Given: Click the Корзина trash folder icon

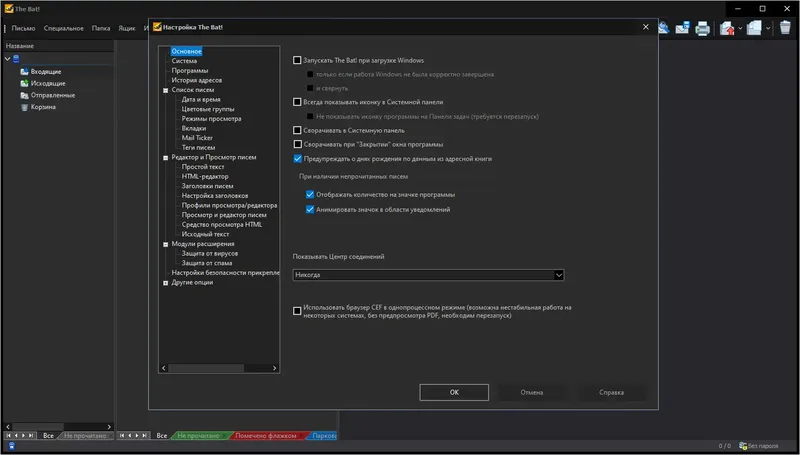Looking at the screenshot, I should [24, 107].
